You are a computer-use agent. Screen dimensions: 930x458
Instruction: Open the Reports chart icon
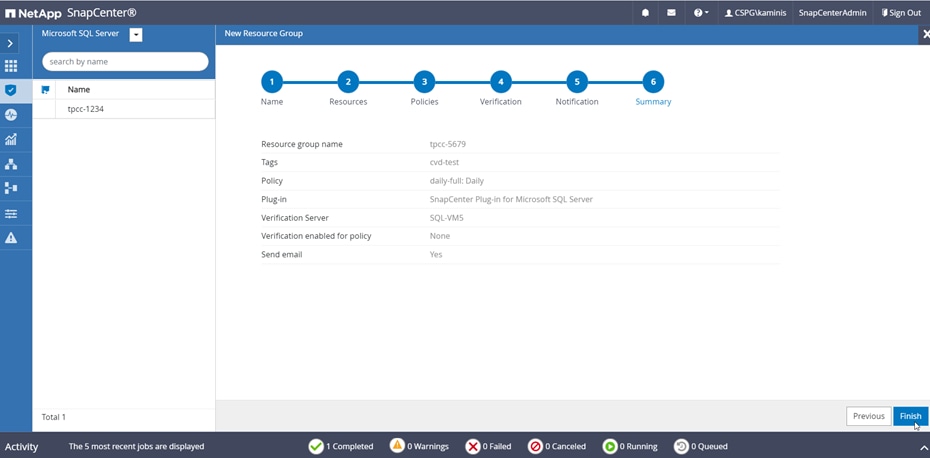pos(11,139)
